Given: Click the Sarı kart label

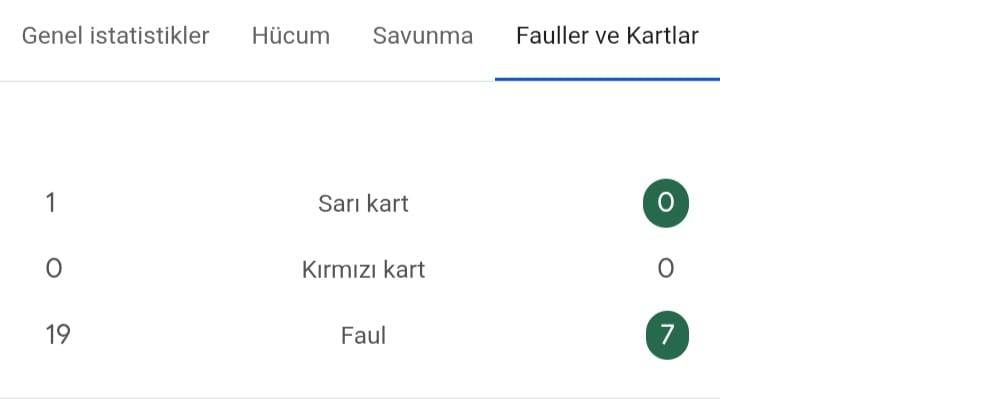Looking at the screenshot, I should 363,204.
